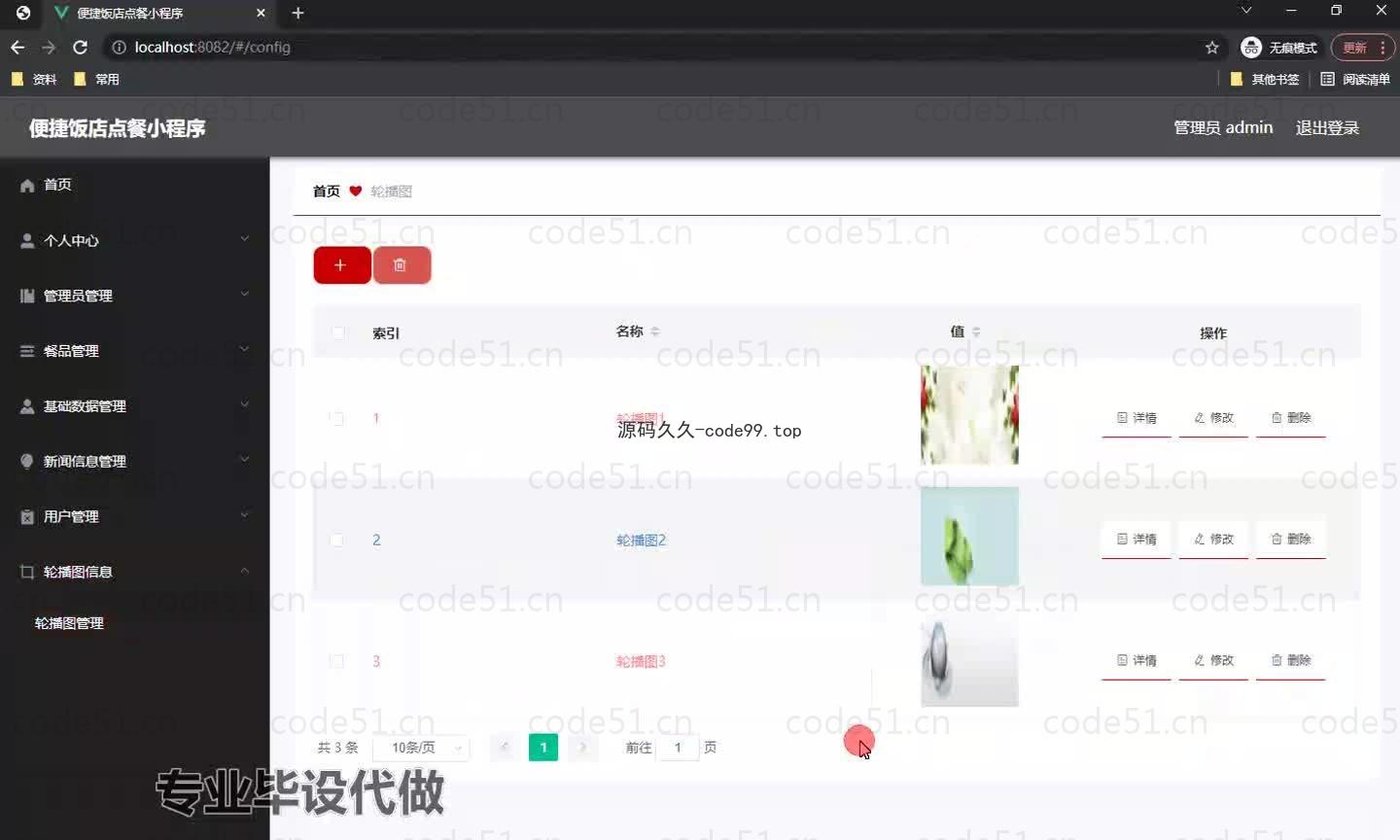Expand 用户管理 sidebar menu
1400x840 pixels.
click(134, 517)
